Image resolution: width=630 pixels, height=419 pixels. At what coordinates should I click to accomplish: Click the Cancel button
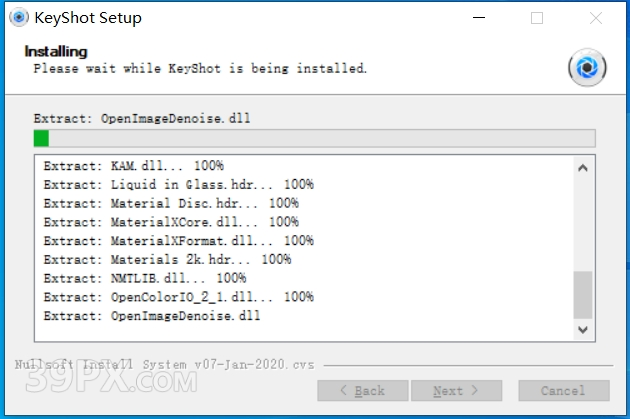pos(563,391)
